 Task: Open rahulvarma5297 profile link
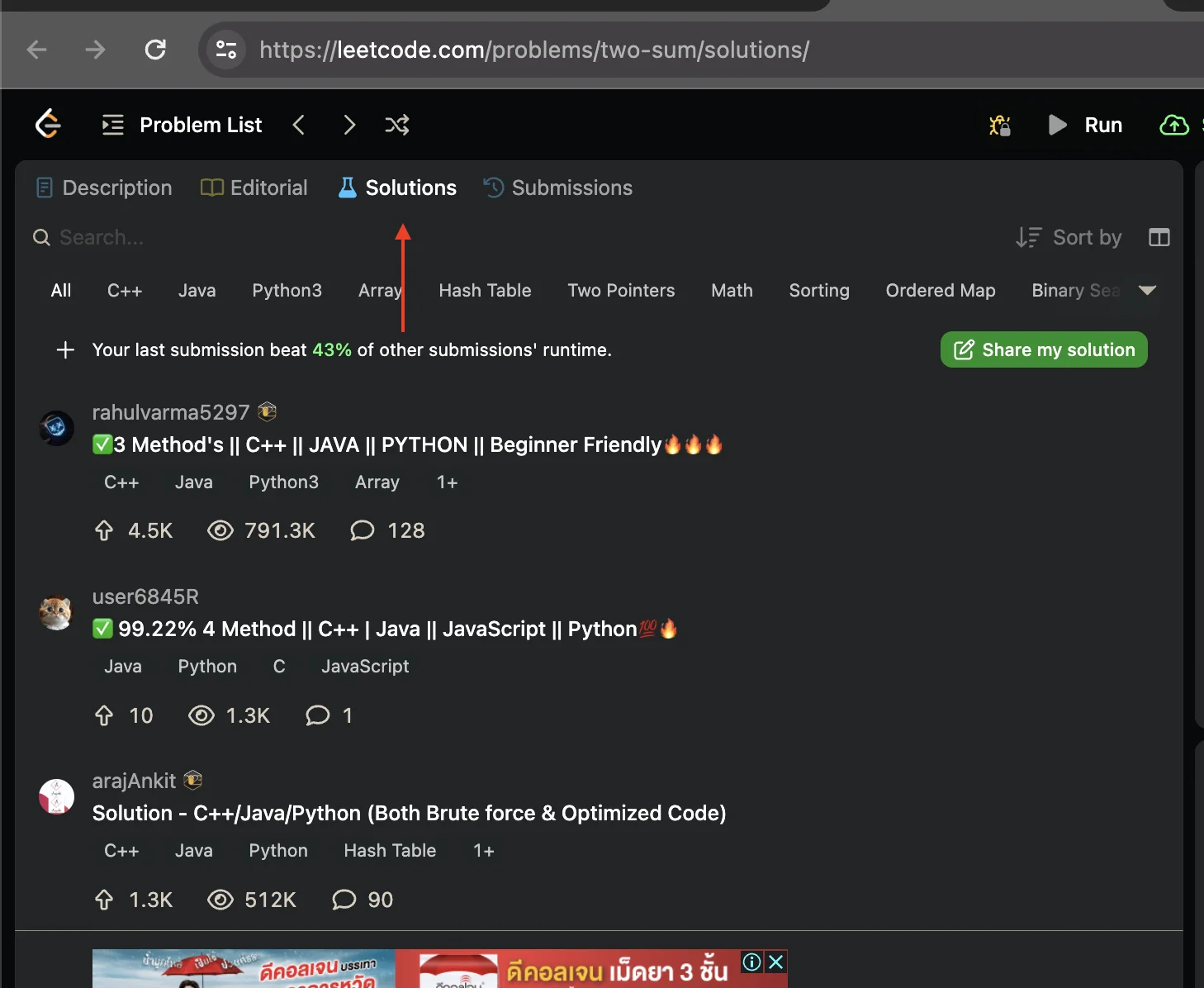(x=171, y=412)
